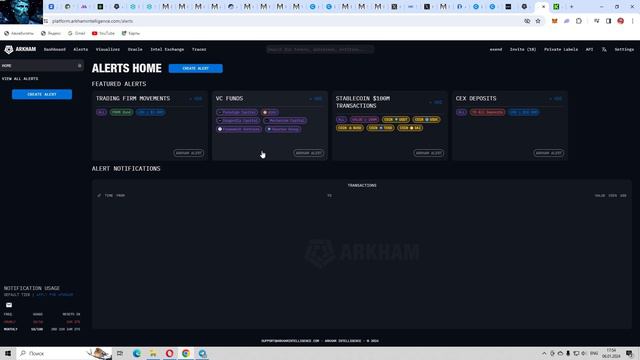Click the Arkham Alert badge on Stablecoin card
Image resolution: width=640 pixels, height=360 pixels.
click(429, 153)
